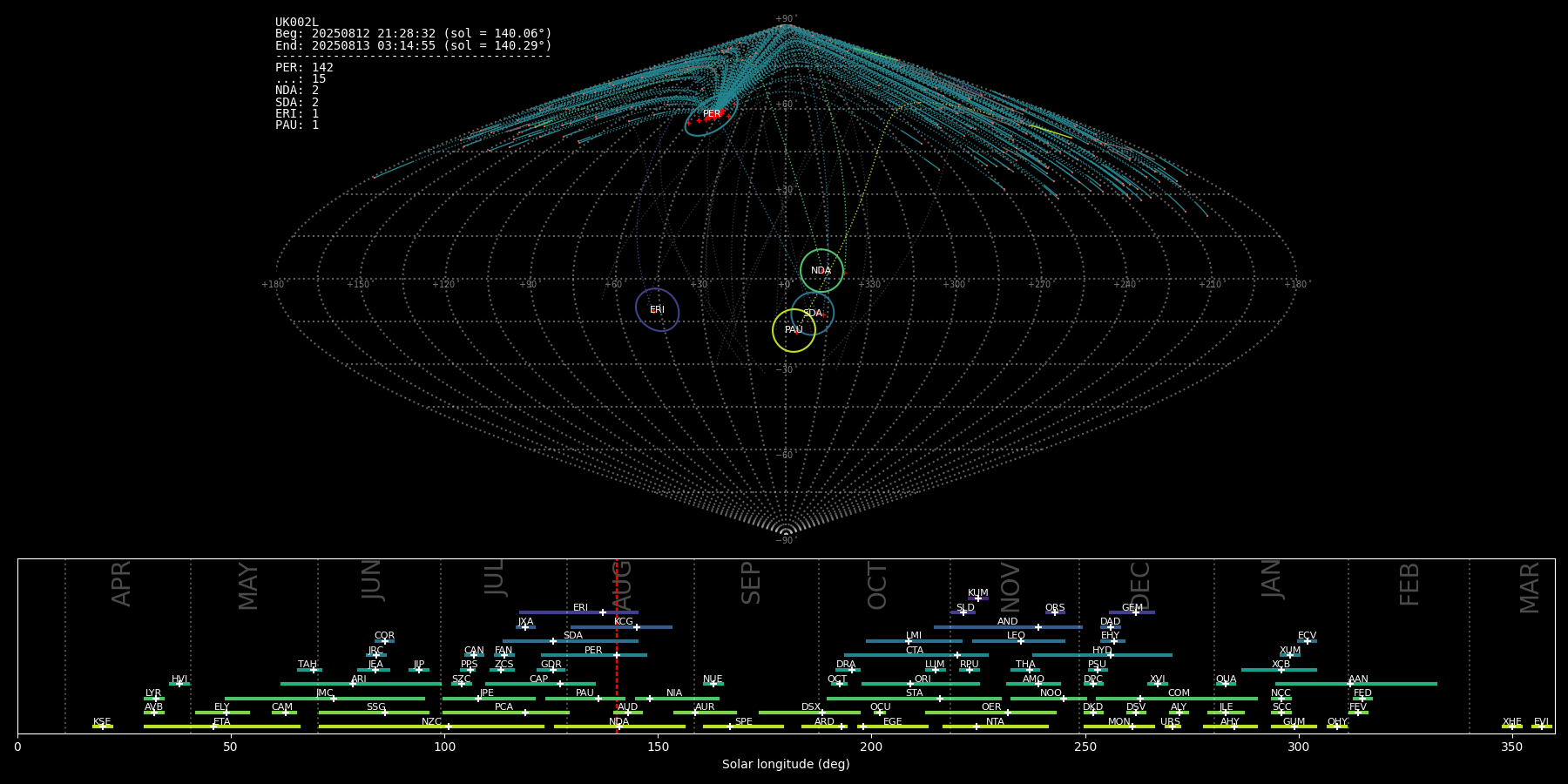This screenshot has height=784, width=1568.
Task: Click the STA shower bar in timeline
Action: pos(914,699)
